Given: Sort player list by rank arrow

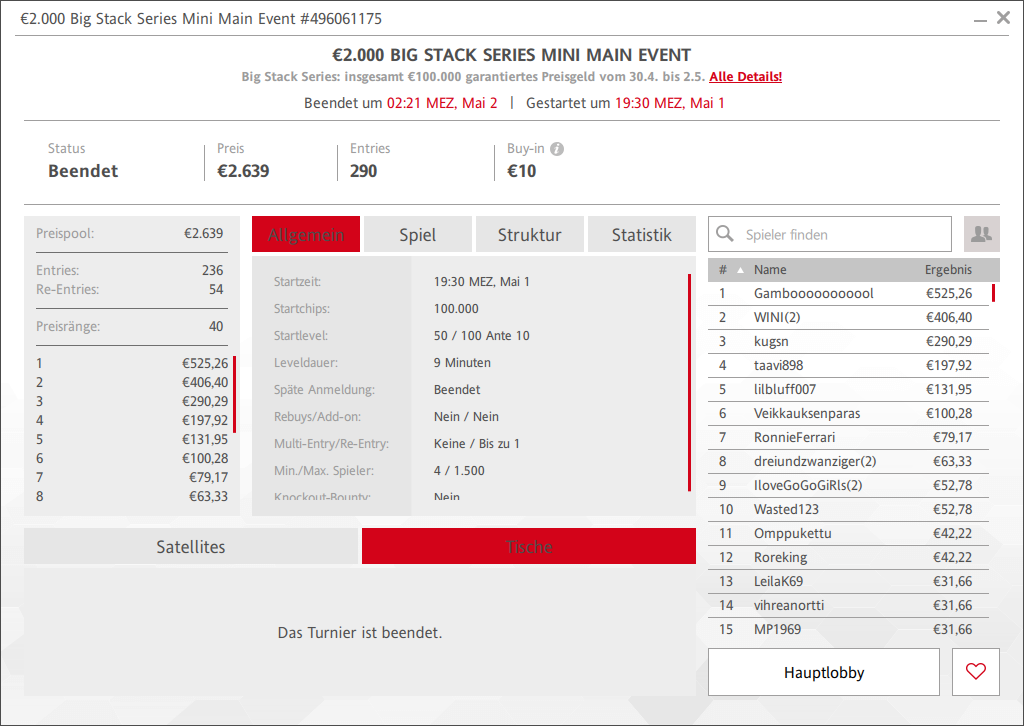Looking at the screenshot, I should (x=741, y=270).
